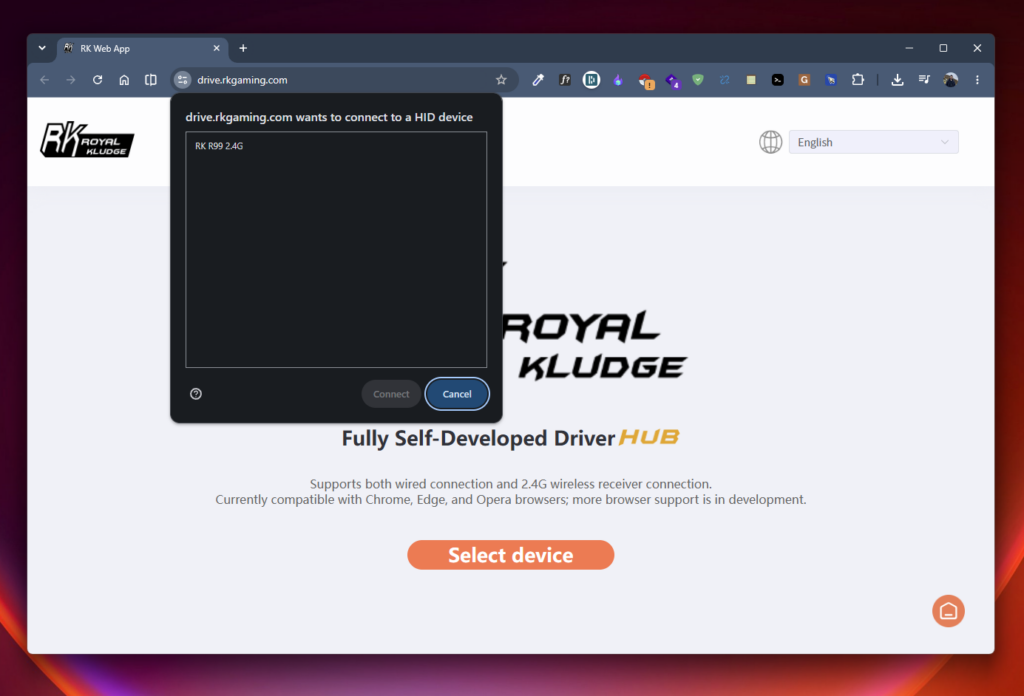Open the font identifier extension icon
This screenshot has width=1024, height=696.
click(x=565, y=80)
